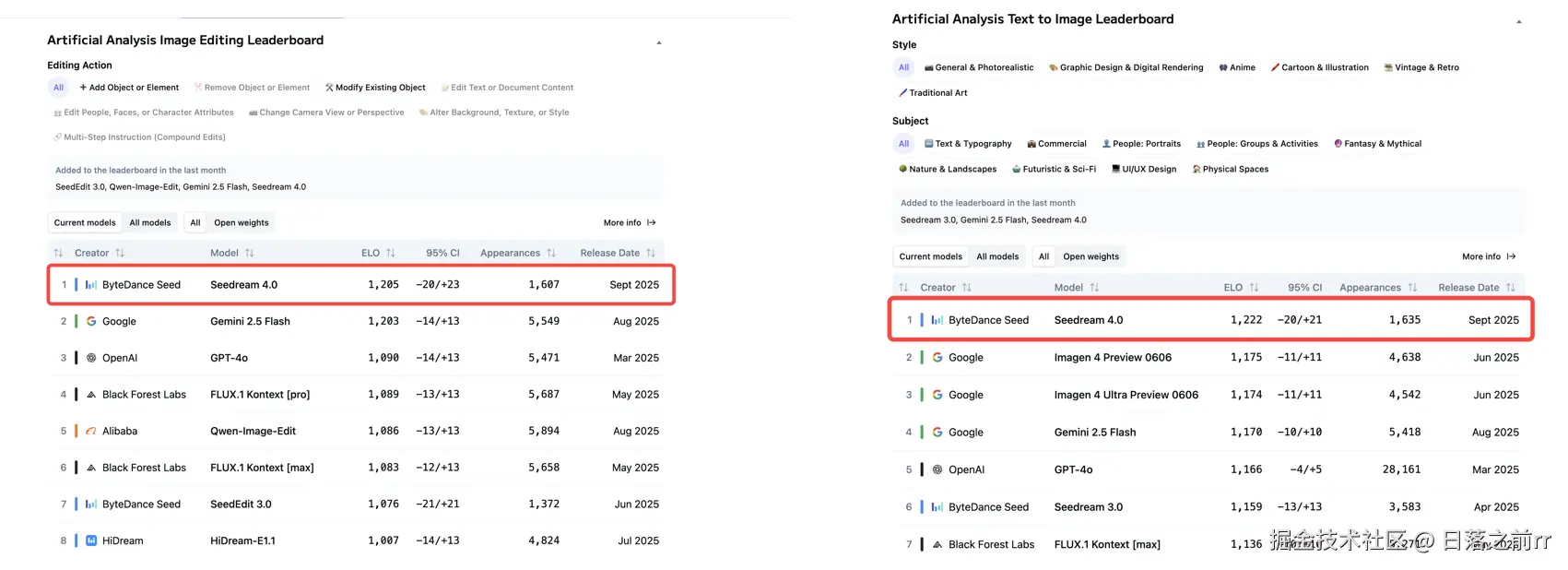Collapse the Text to Image Leaderboard arrow
Image resolution: width=1568 pixels, height=570 pixels.
pyautogui.click(x=1518, y=21)
